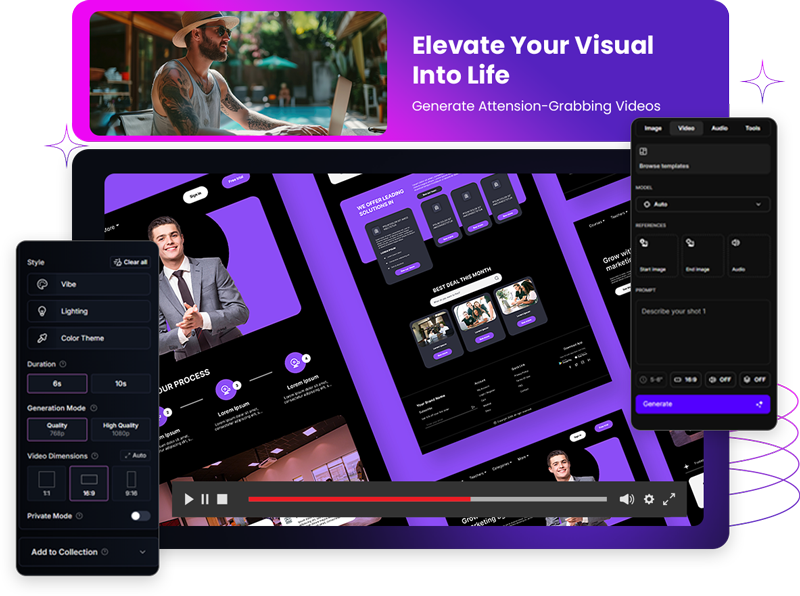The image size is (800, 596).
Task: Select the 10s duration option
Action: click(x=120, y=384)
